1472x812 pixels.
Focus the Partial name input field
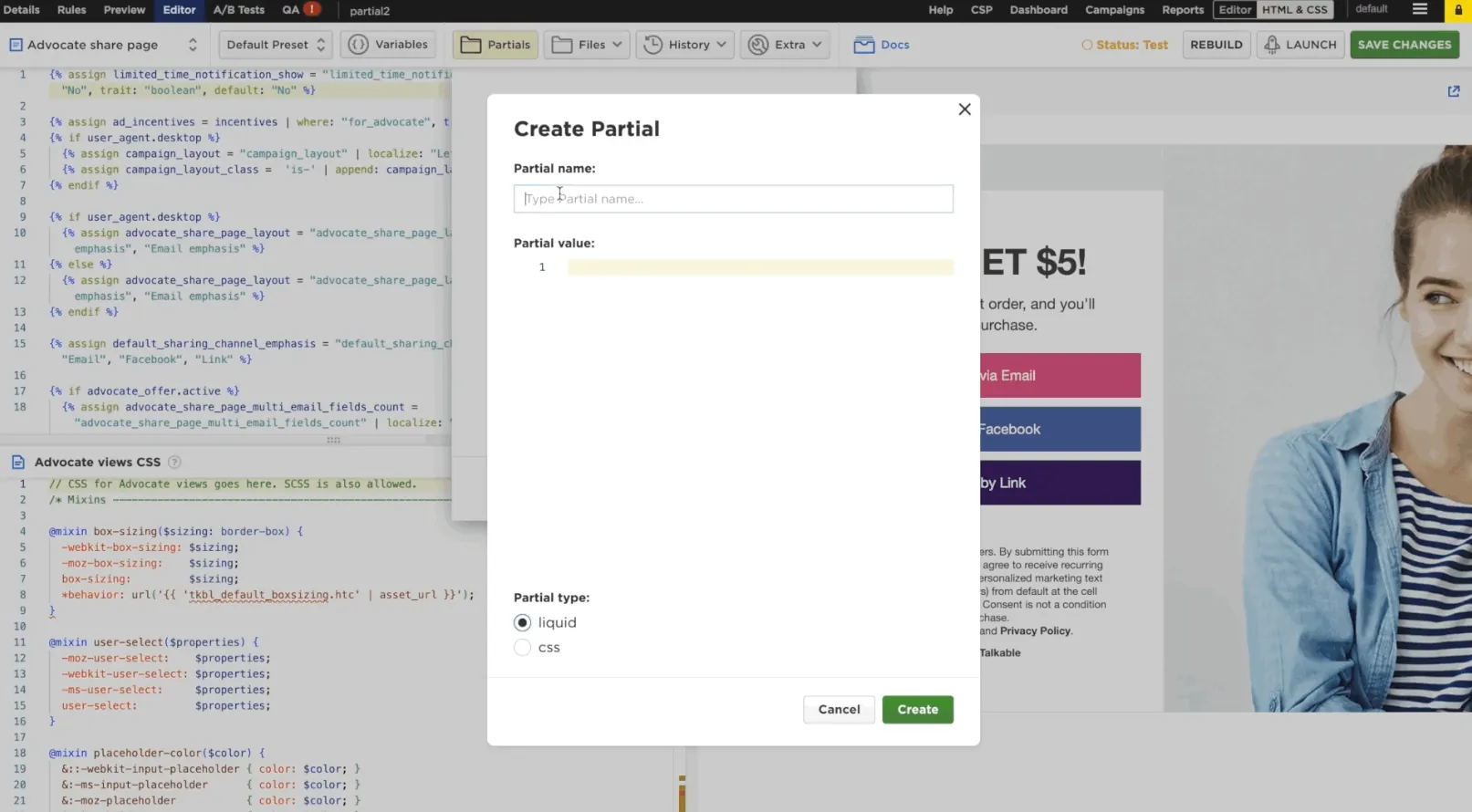(733, 199)
